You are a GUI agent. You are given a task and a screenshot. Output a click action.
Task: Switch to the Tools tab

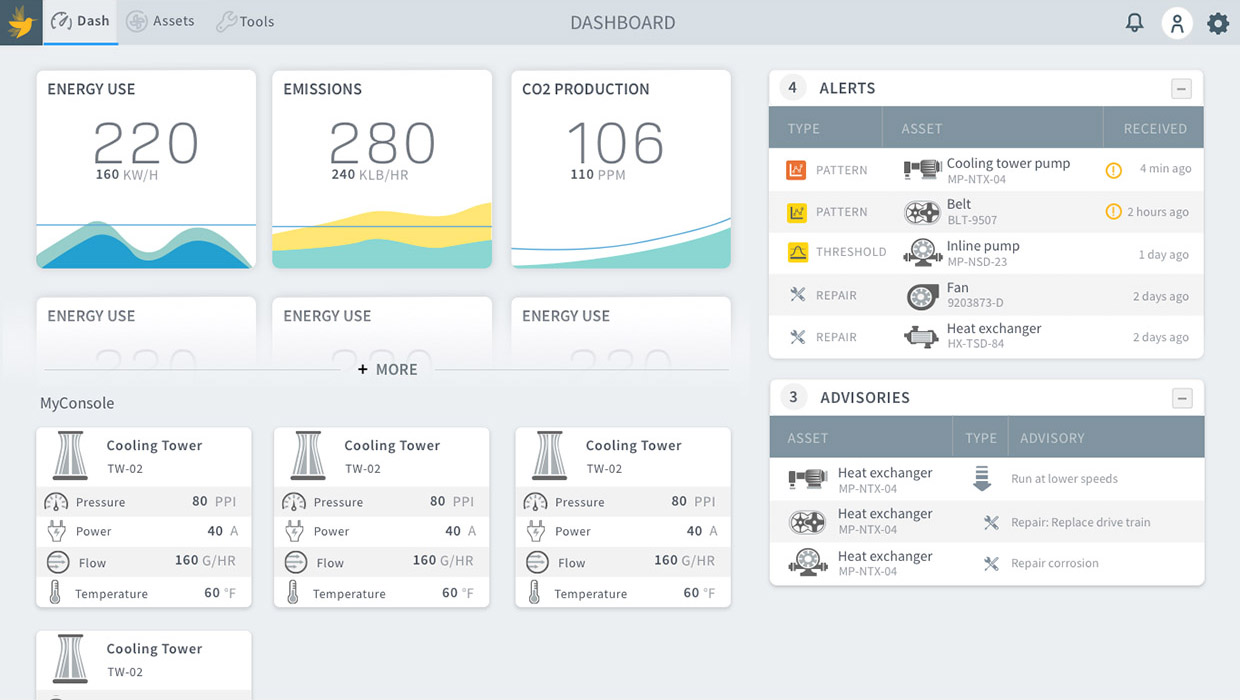pos(245,22)
